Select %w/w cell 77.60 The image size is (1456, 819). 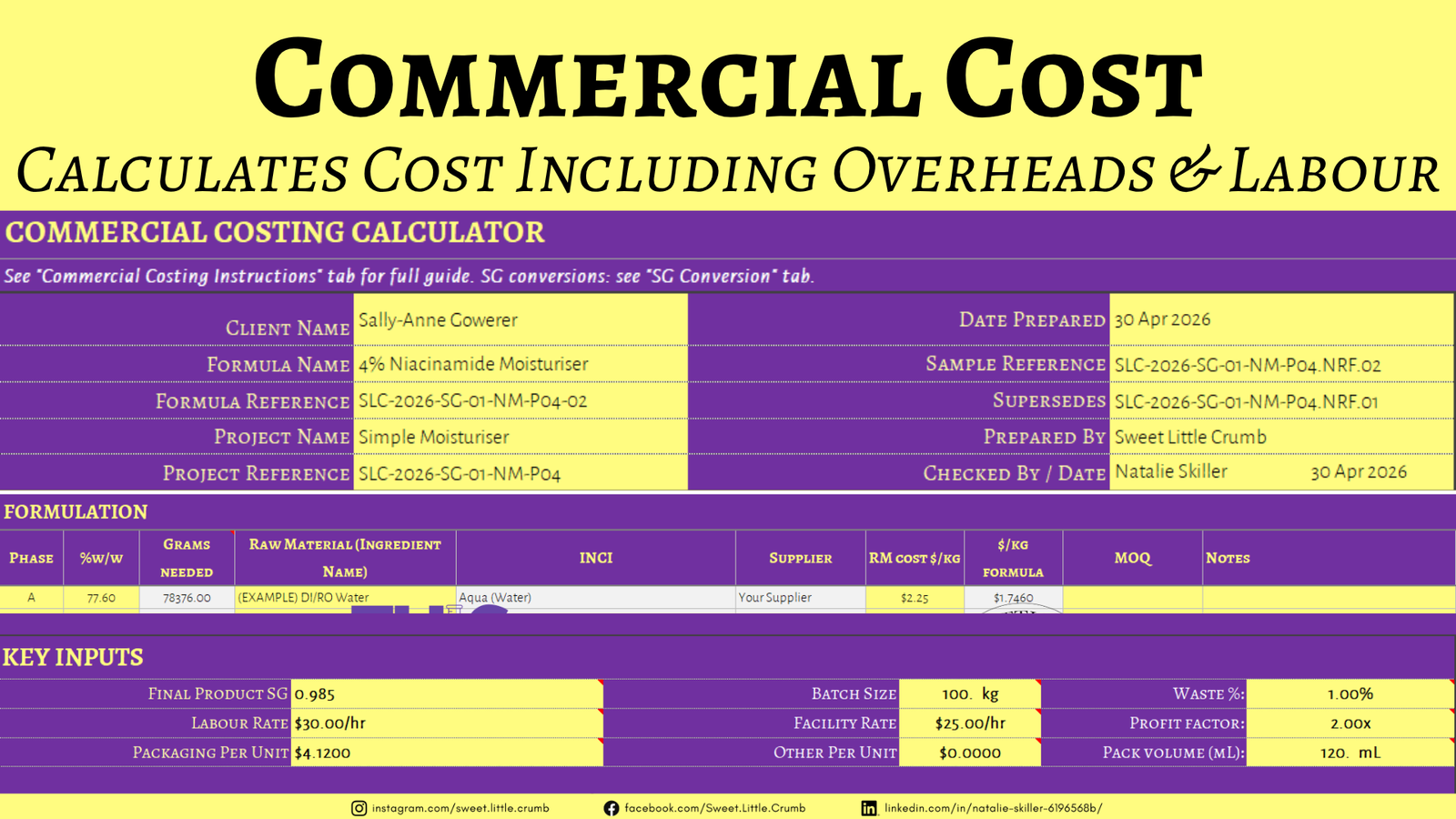coord(101,598)
